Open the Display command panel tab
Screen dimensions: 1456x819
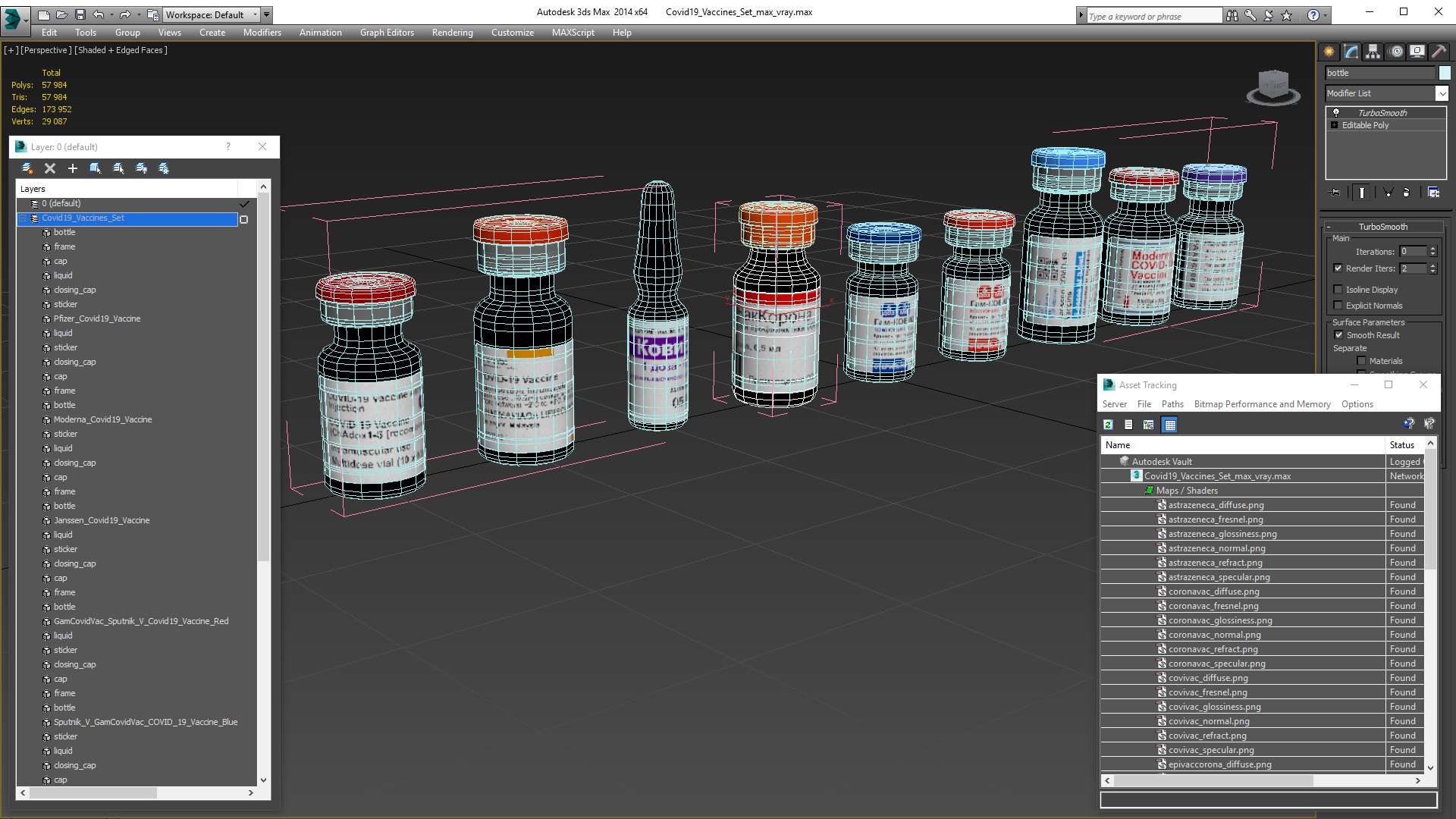pos(1417,52)
